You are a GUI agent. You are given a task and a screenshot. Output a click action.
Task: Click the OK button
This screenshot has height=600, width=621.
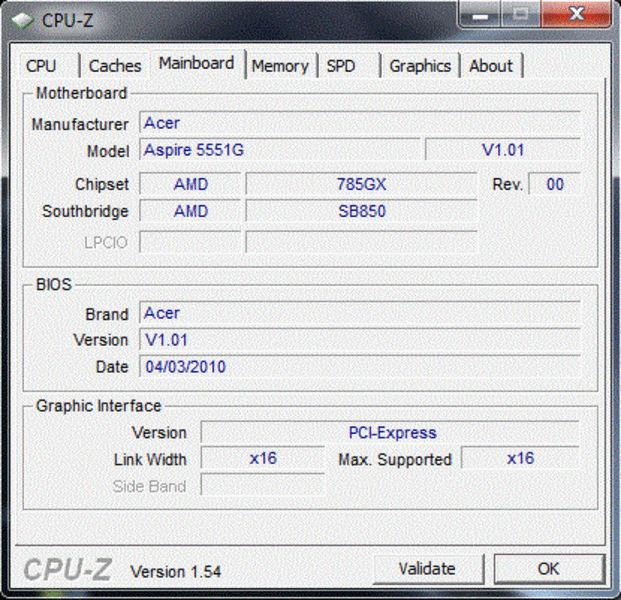tap(549, 569)
